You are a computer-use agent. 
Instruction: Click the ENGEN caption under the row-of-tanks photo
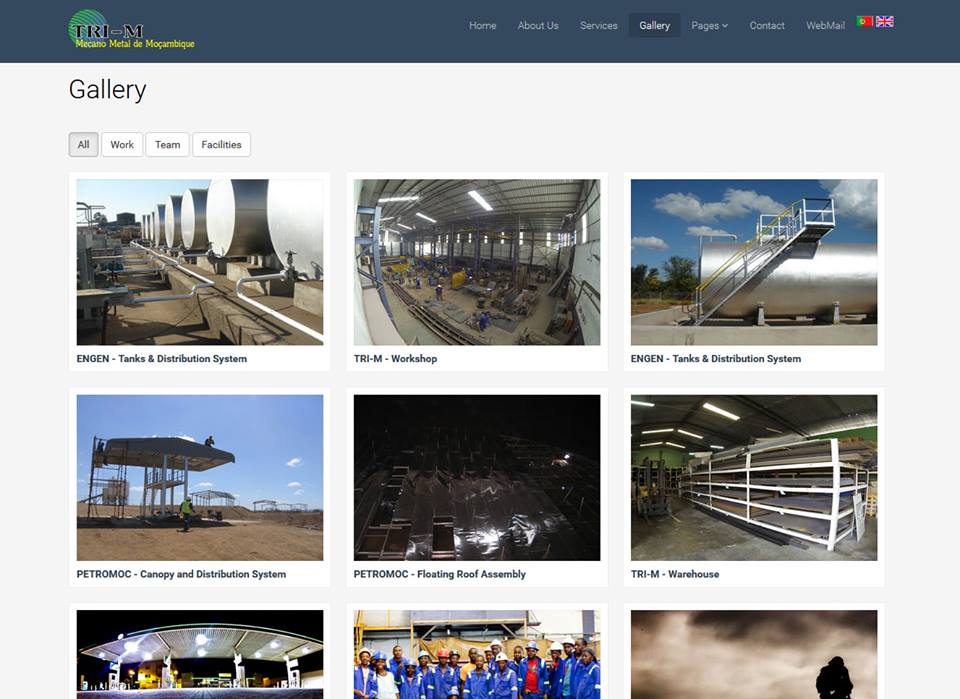(x=162, y=359)
